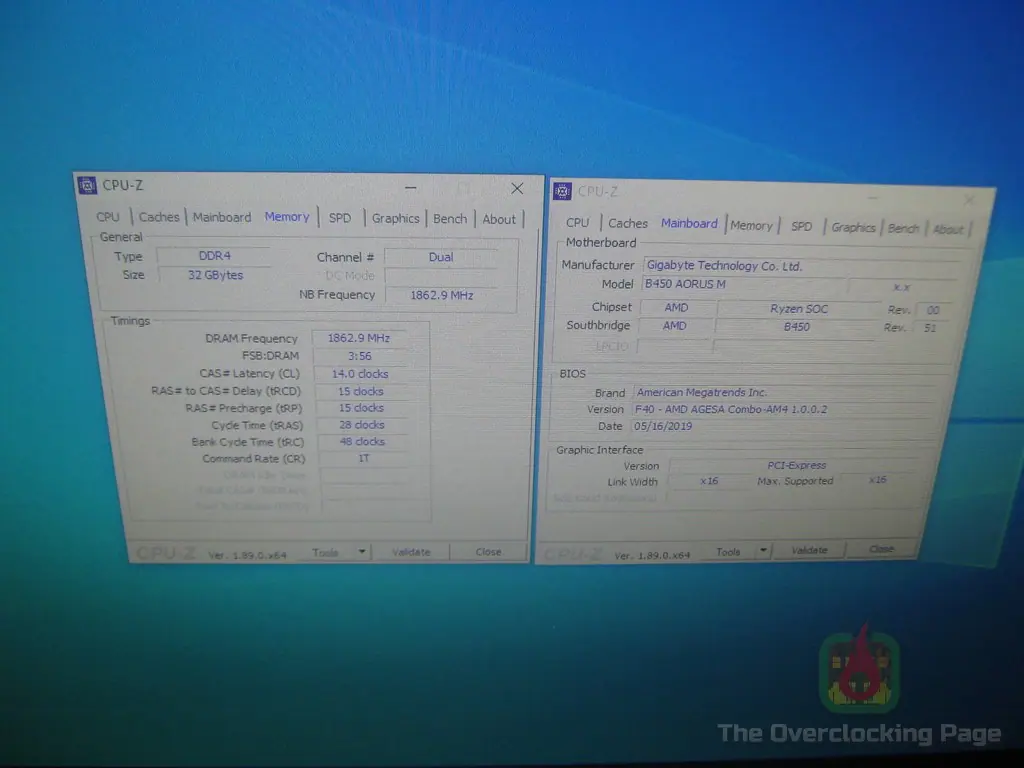Select Mainboard tab in right CPU-Z window
The image size is (1024, 768).
(x=689, y=223)
